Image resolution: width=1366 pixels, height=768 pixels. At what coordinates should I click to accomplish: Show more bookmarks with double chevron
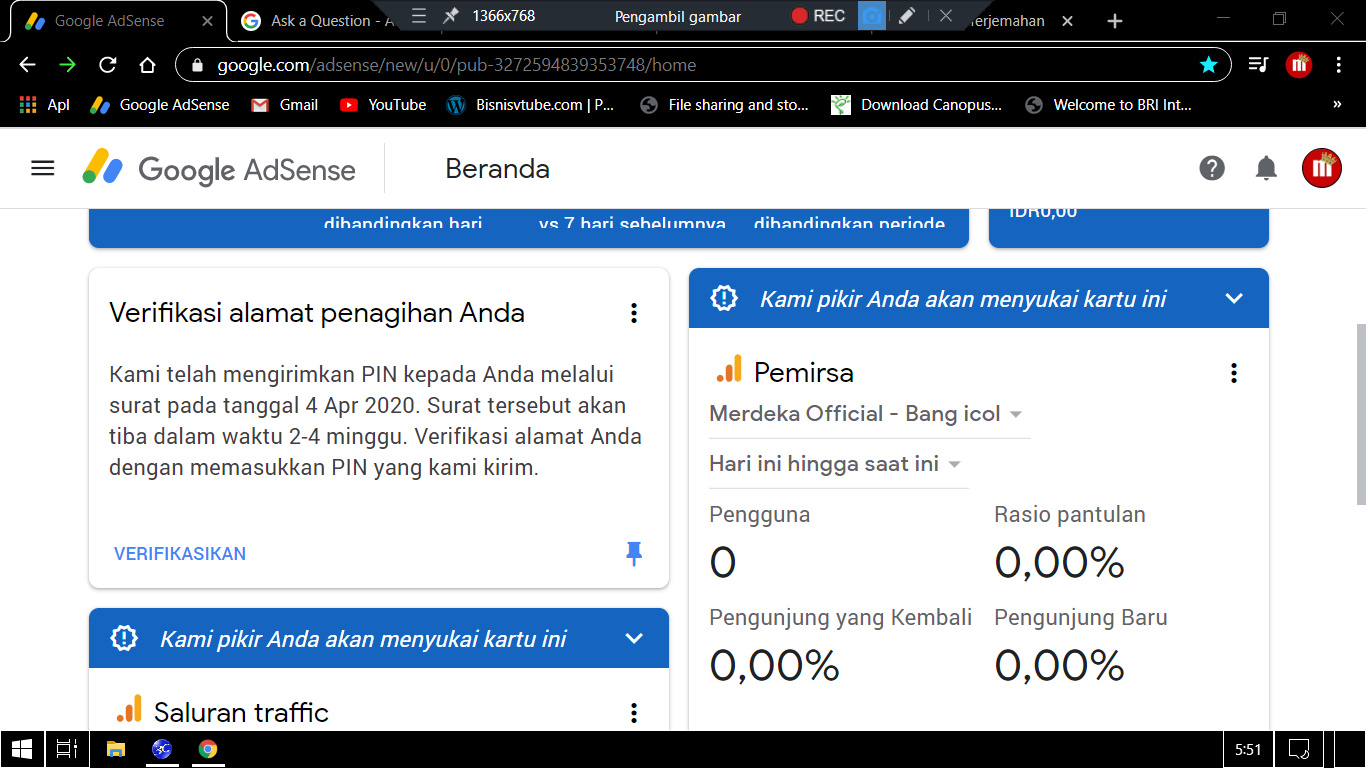(1337, 104)
